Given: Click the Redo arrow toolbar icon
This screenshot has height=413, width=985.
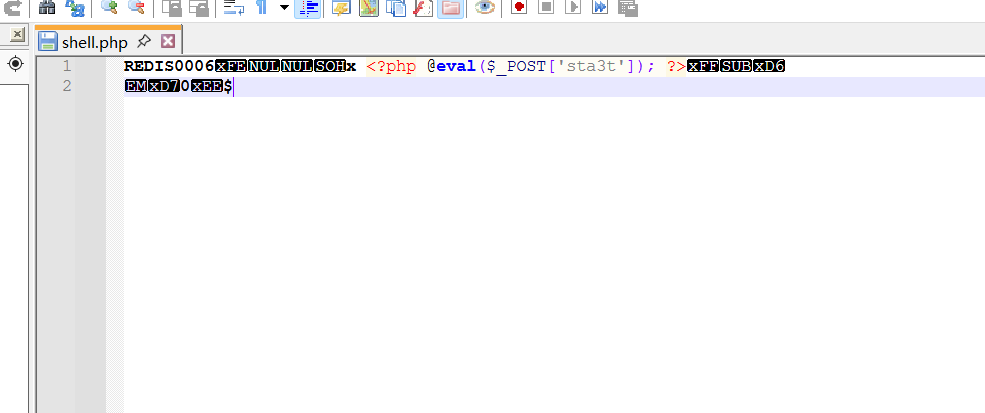Looking at the screenshot, I should point(11,8).
